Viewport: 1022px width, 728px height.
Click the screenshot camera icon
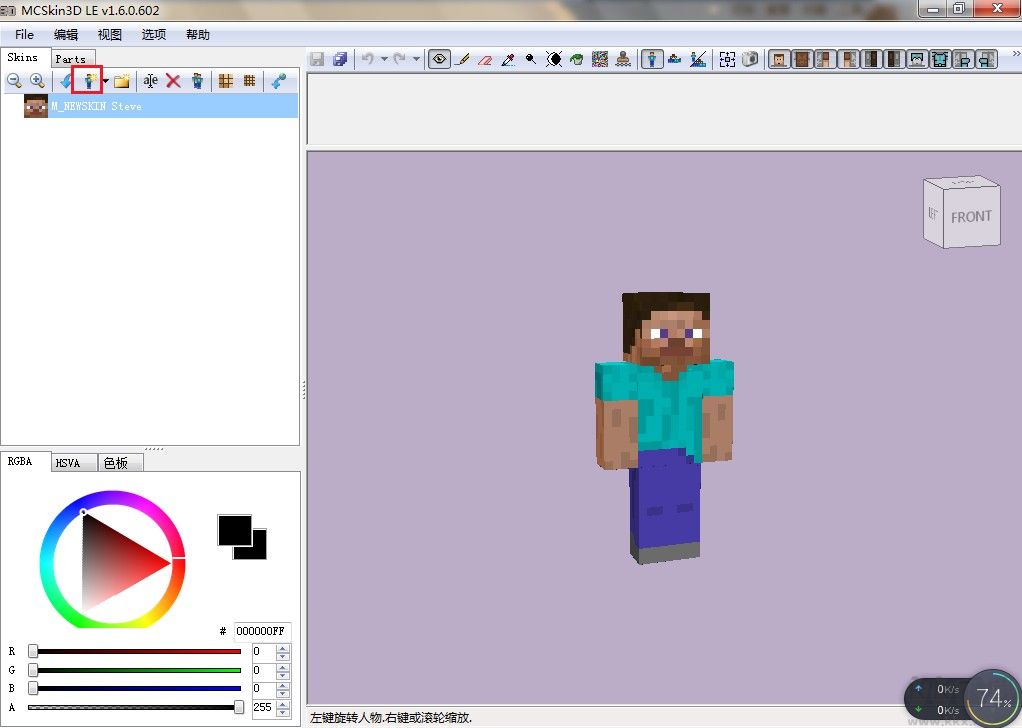pyautogui.click(x=749, y=60)
